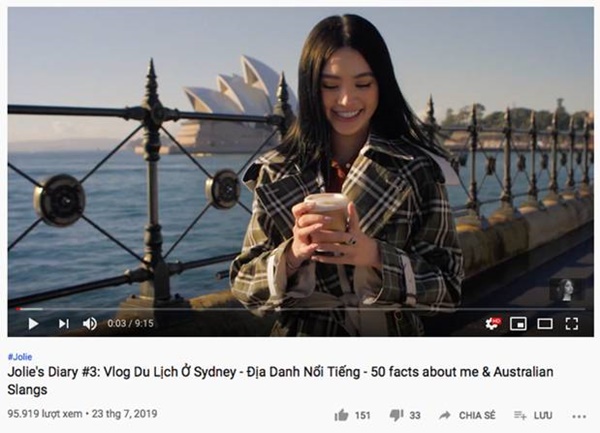This screenshot has width=600, height=433.
Task: Click the share arrow icon
Action: coord(445,415)
